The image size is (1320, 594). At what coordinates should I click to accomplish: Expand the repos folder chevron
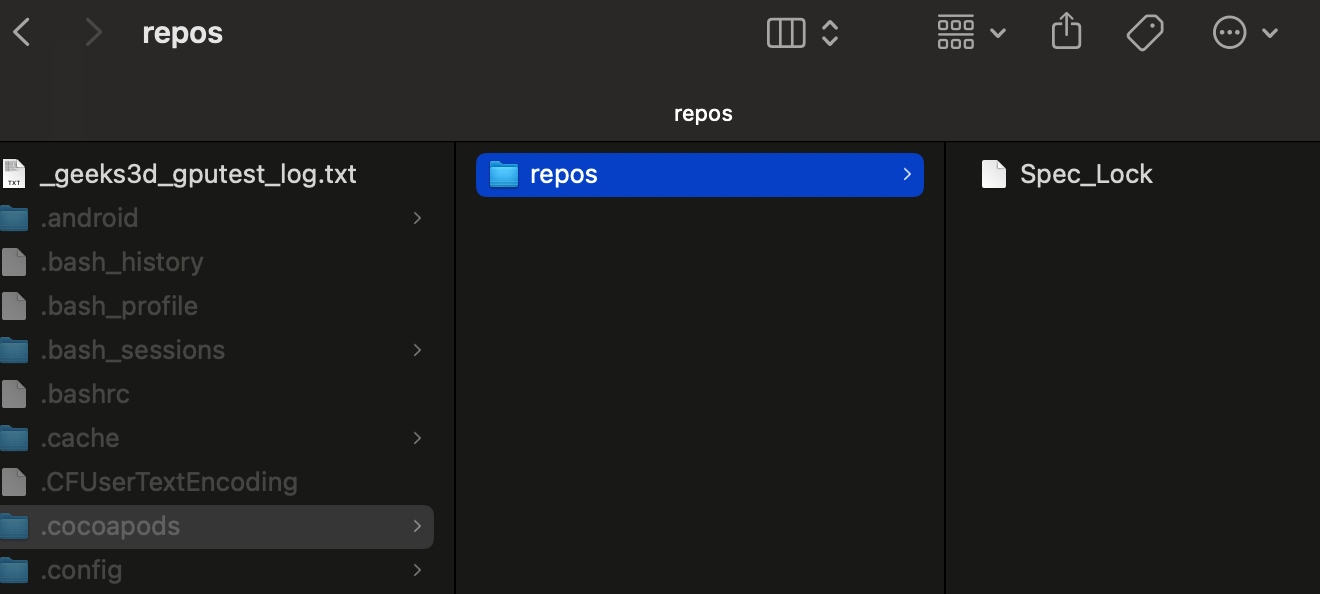coord(907,174)
